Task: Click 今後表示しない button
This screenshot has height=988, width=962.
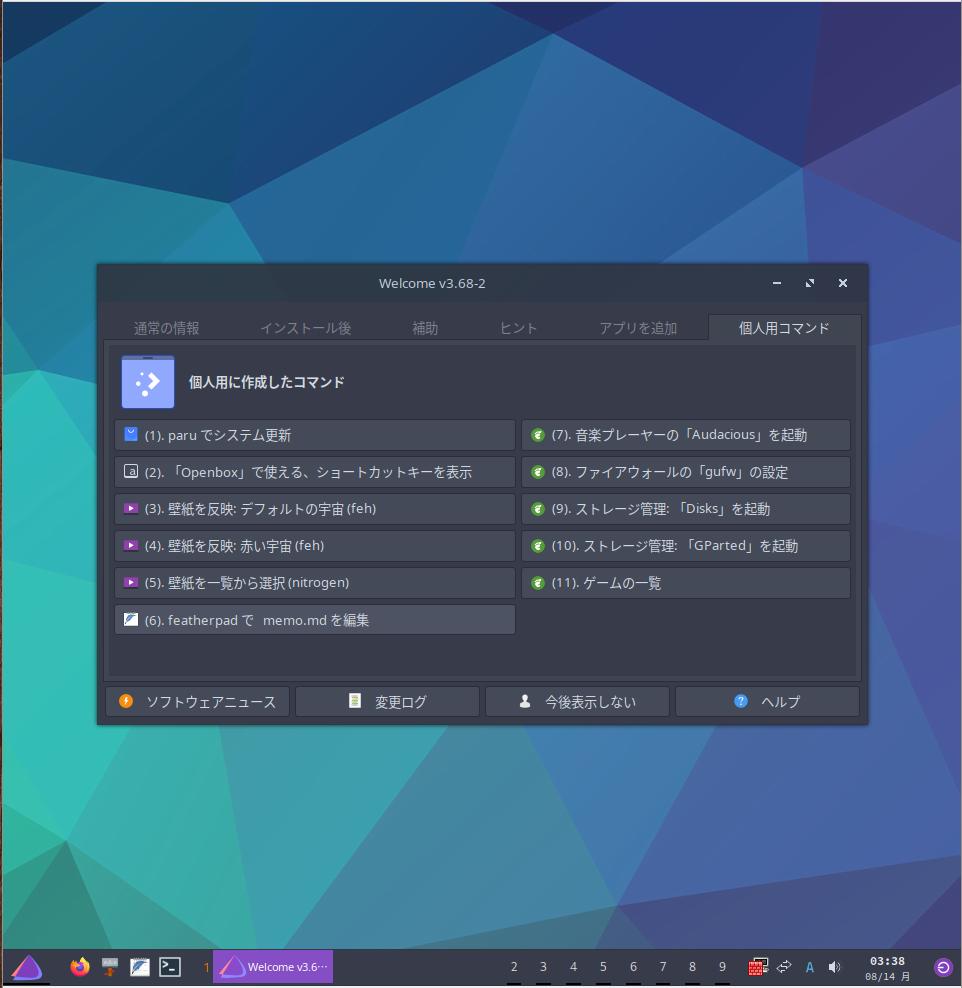Action: pos(577,701)
